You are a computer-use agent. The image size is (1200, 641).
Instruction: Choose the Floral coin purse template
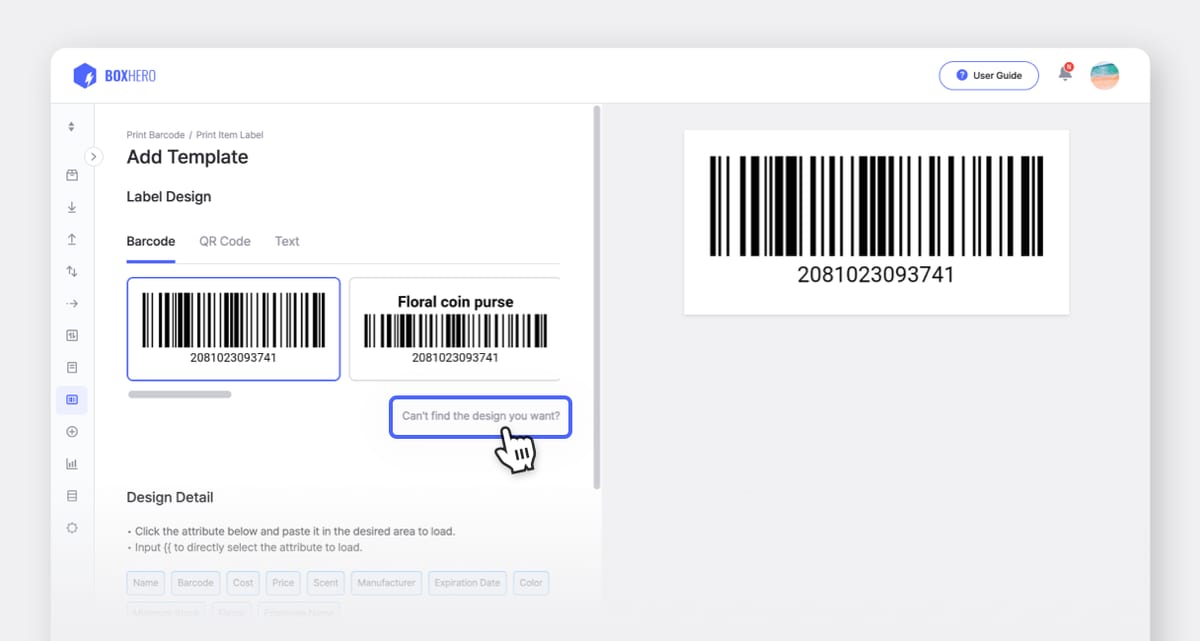(455, 329)
